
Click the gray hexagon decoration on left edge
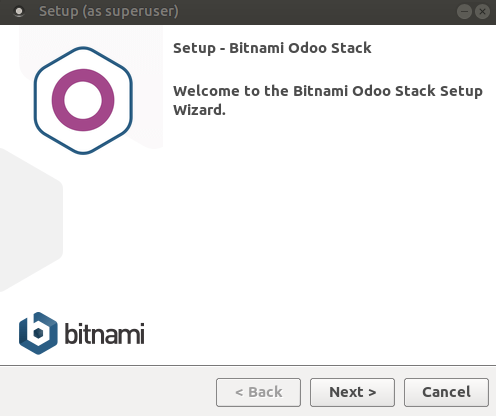tap(30, 220)
